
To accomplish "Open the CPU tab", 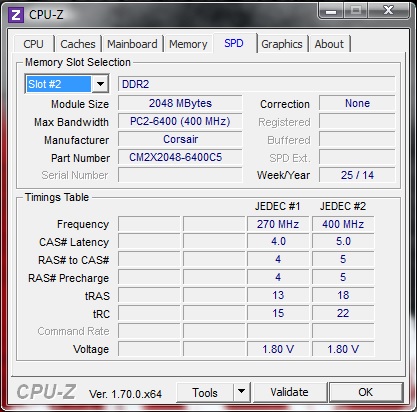I will pyautogui.click(x=34, y=44).
